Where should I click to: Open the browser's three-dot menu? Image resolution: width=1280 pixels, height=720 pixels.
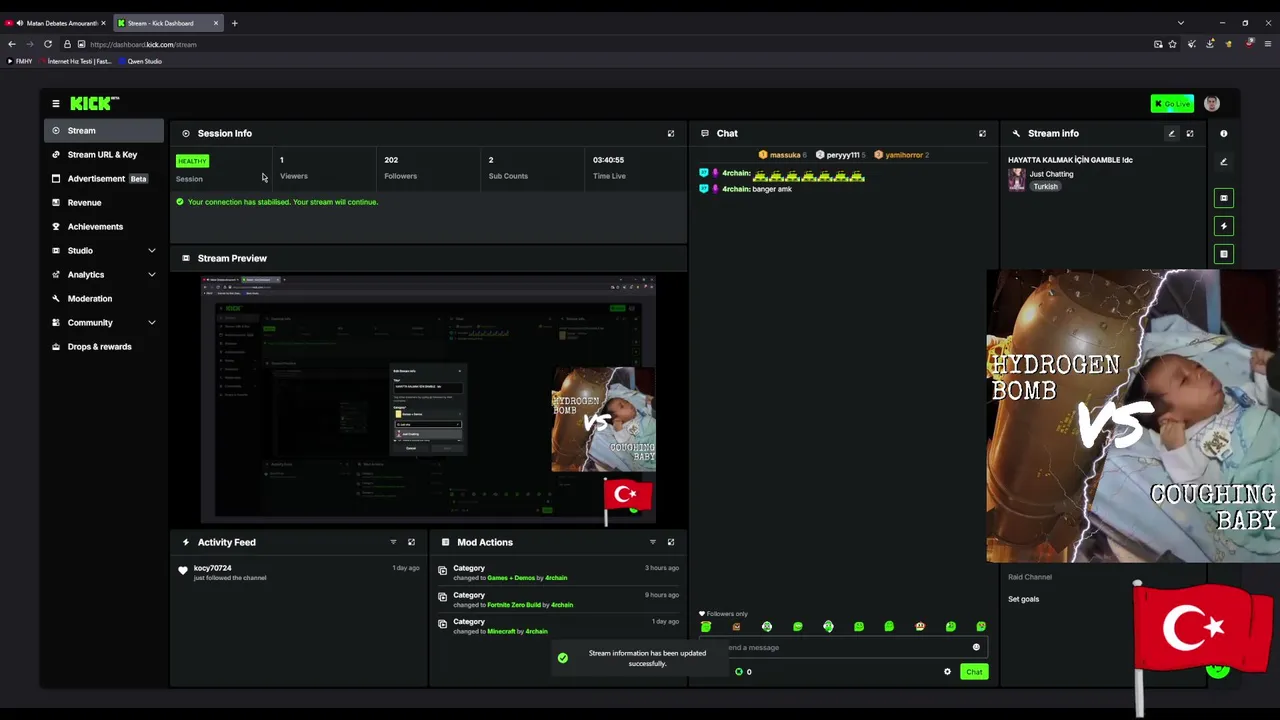[1268, 44]
